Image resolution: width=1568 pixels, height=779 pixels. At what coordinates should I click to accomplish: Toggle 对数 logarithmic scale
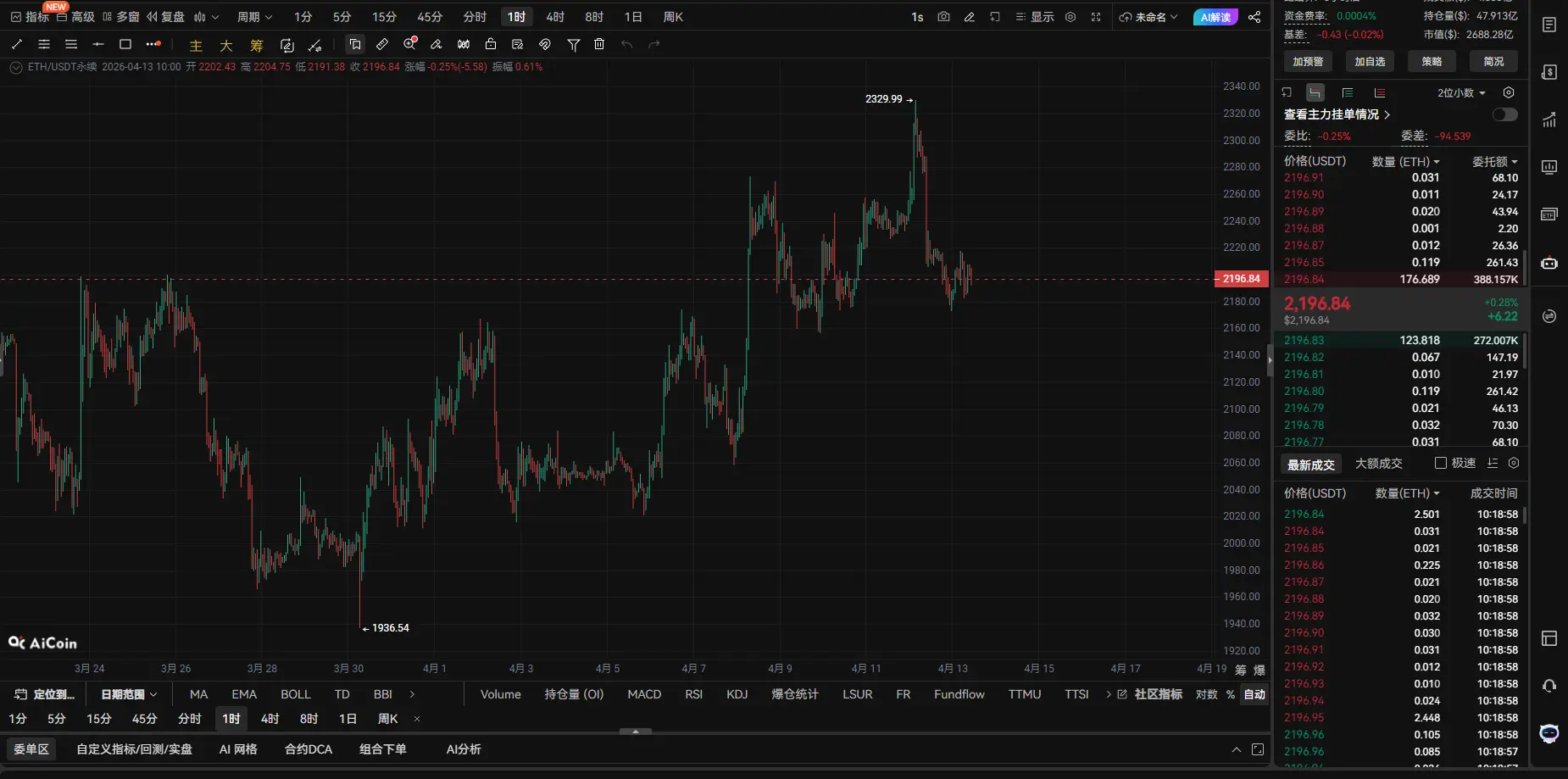coord(1207,694)
